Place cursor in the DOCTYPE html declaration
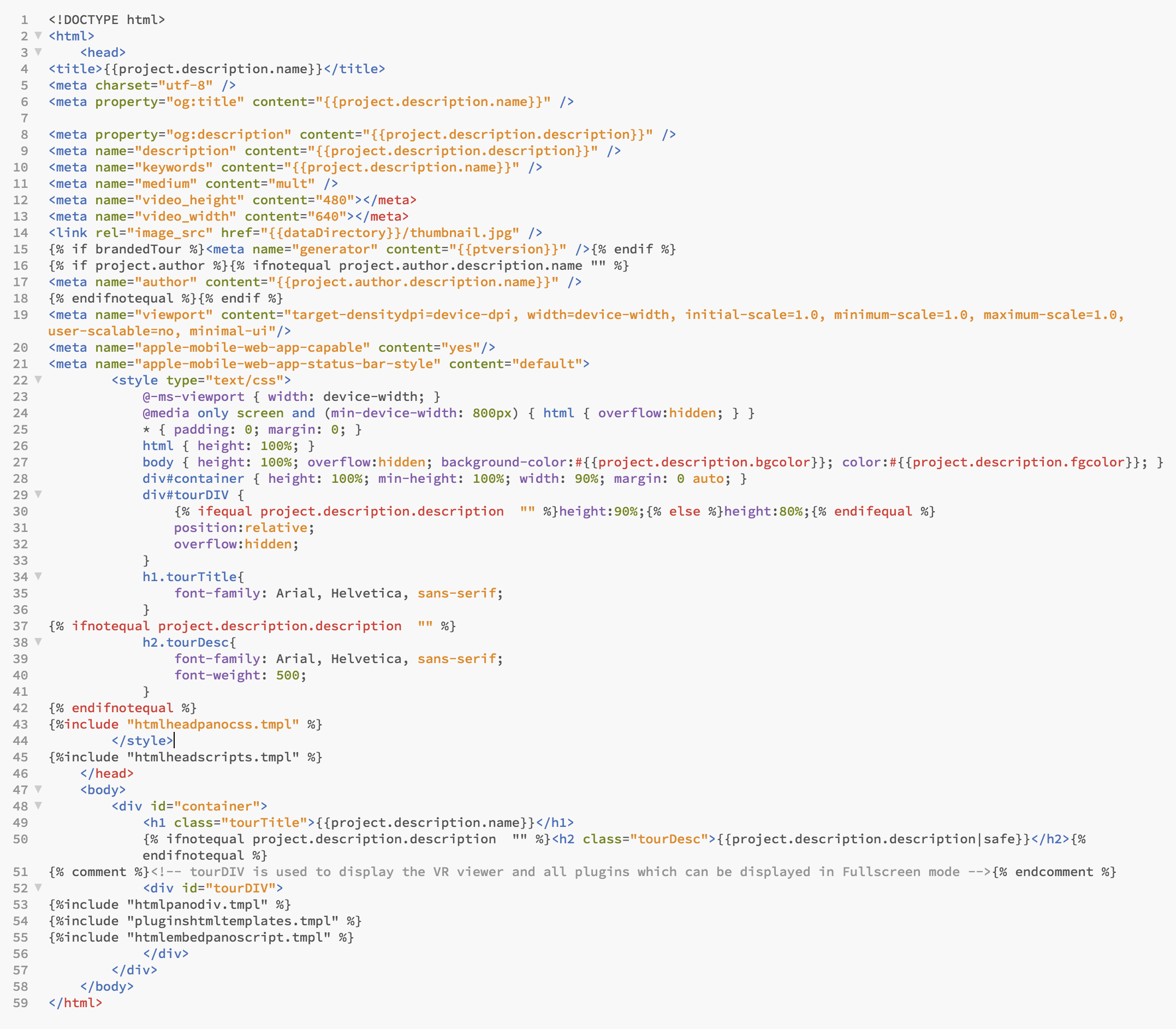 tap(107, 20)
